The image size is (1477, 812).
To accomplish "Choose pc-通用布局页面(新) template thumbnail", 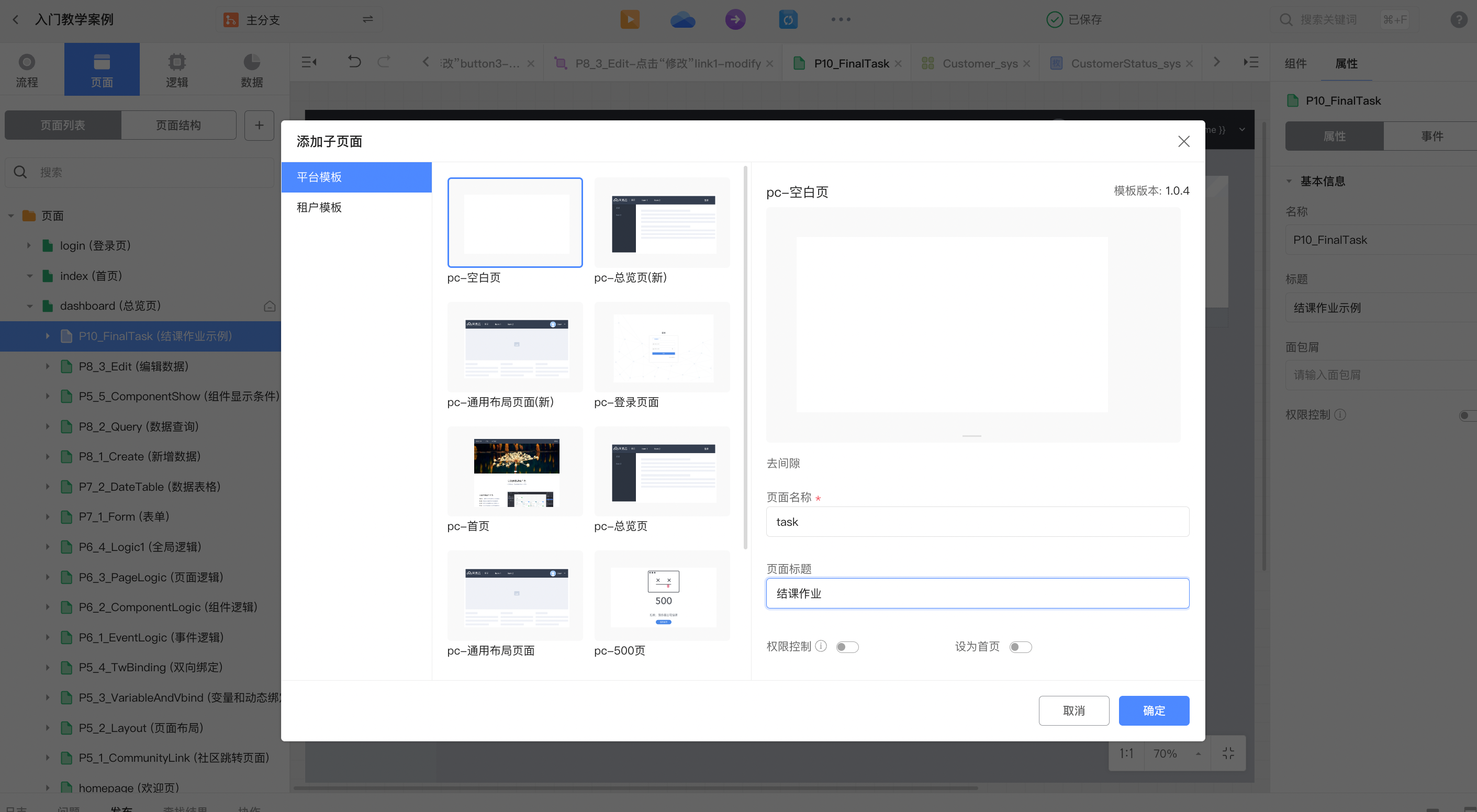I will (x=515, y=347).
